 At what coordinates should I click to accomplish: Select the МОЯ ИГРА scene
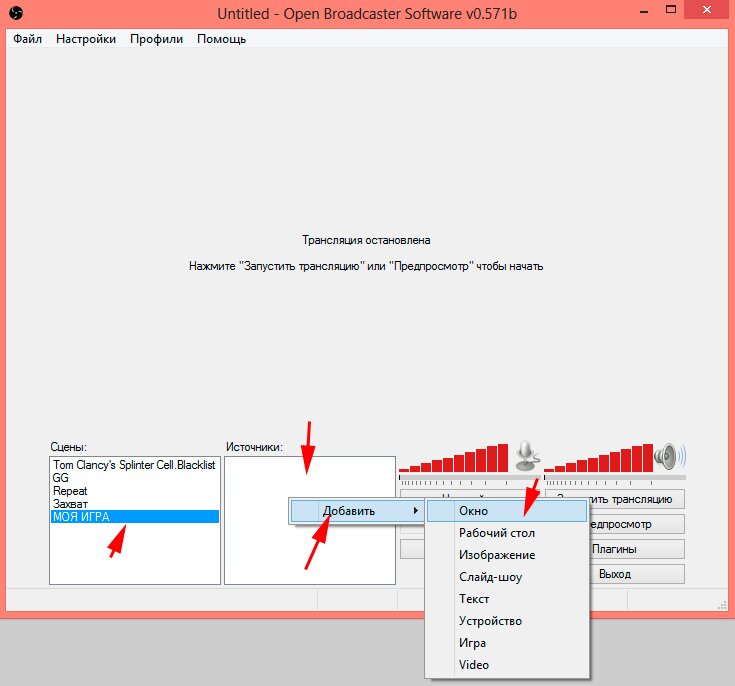(x=135, y=517)
